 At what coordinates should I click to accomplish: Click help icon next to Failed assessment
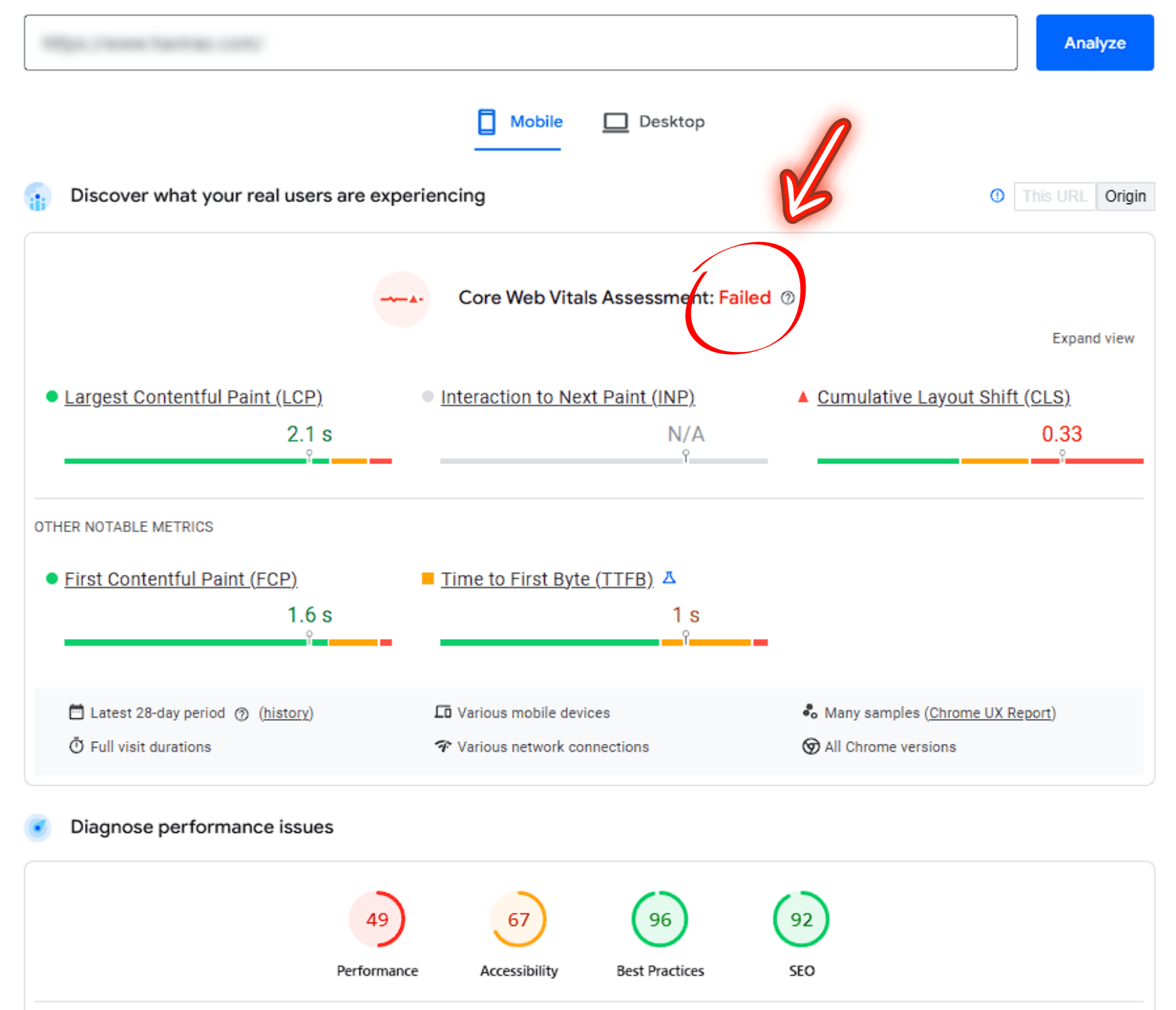click(787, 298)
